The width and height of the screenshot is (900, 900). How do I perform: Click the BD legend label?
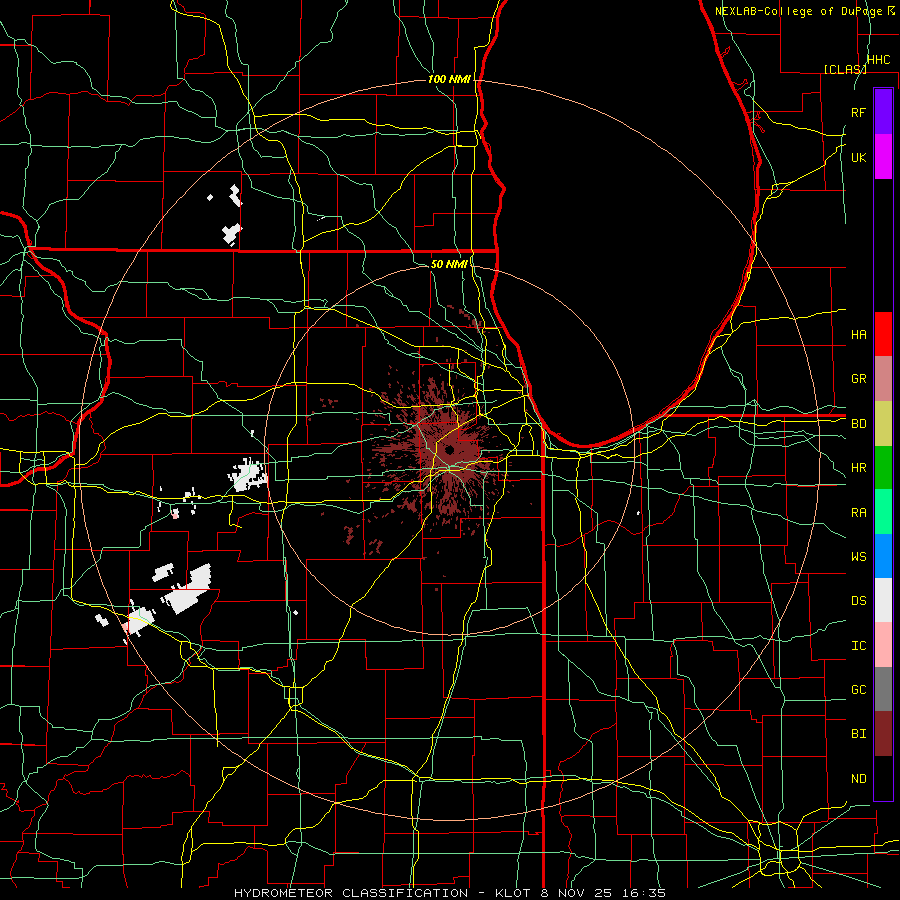859,424
